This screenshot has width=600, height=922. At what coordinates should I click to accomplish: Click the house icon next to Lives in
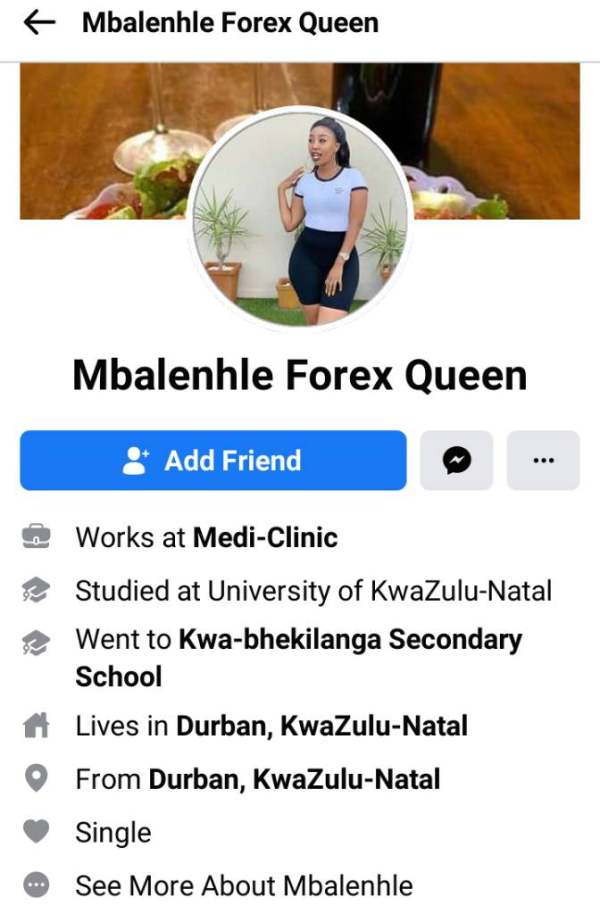36,725
